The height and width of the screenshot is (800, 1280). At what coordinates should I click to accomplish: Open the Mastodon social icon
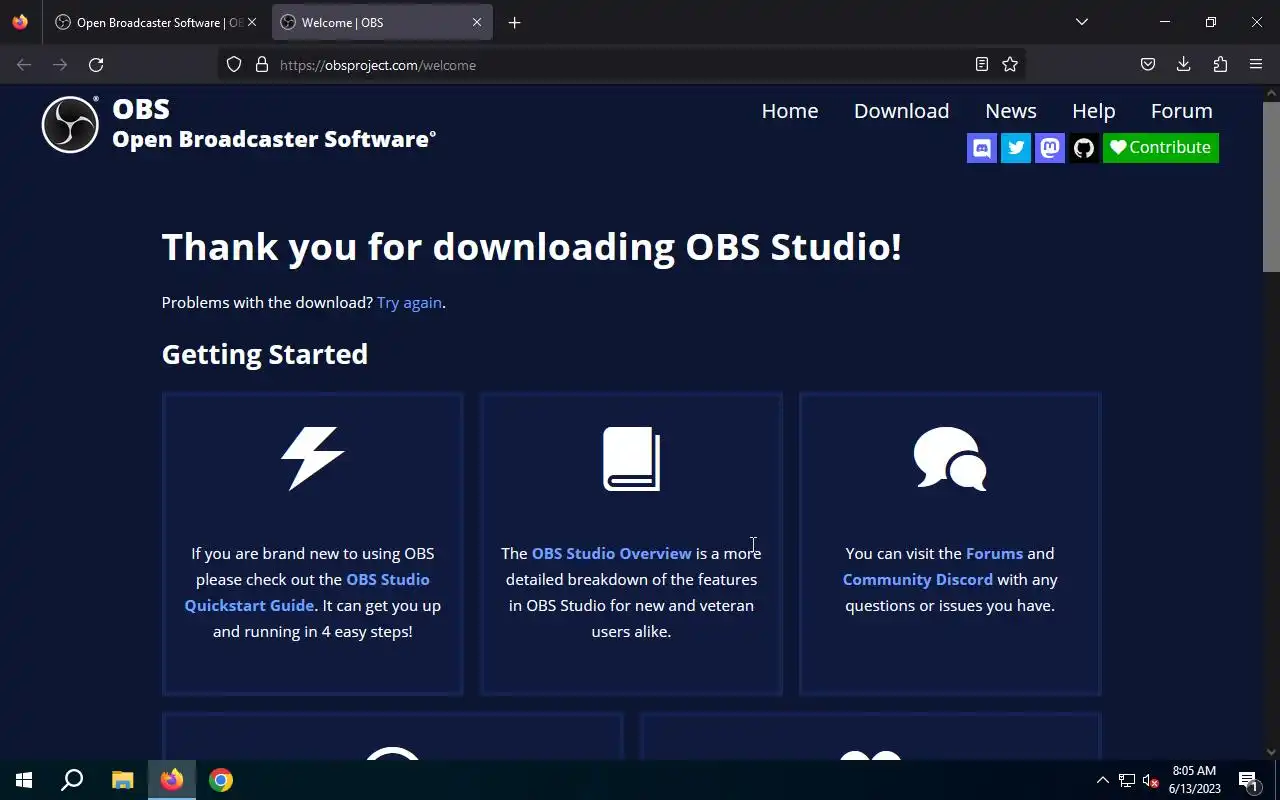click(x=1050, y=148)
